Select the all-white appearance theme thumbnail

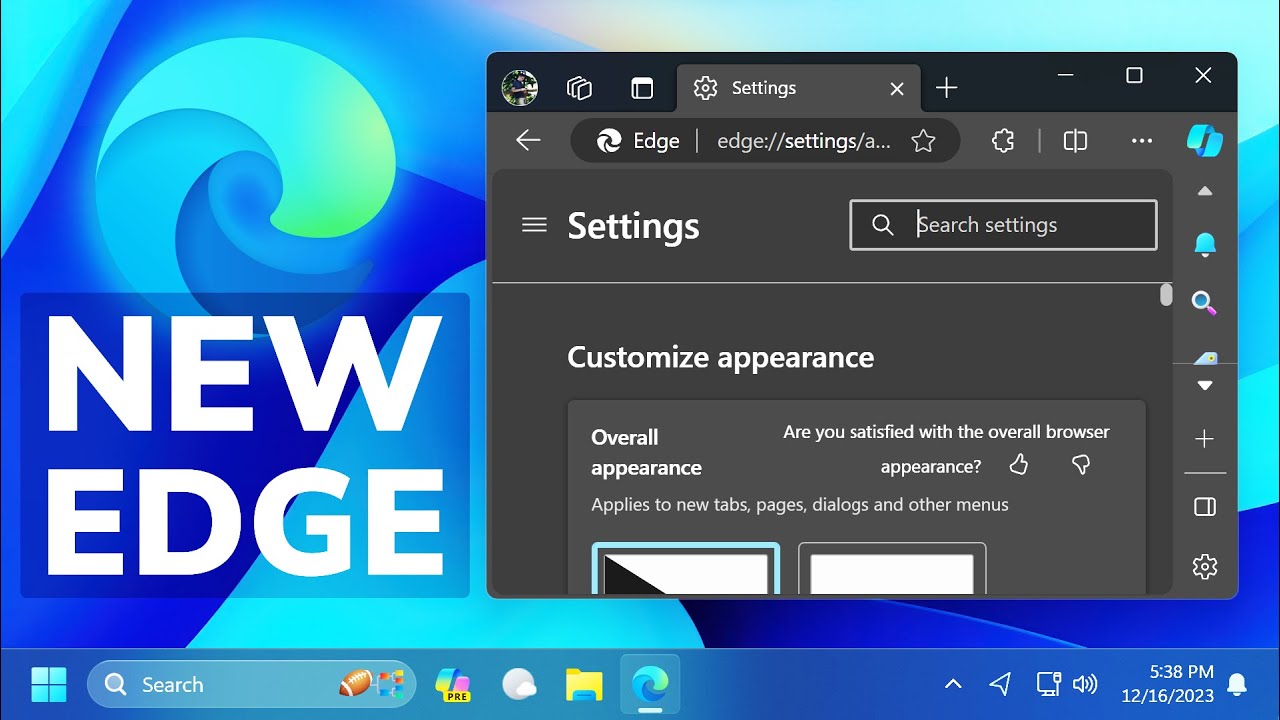(892, 569)
